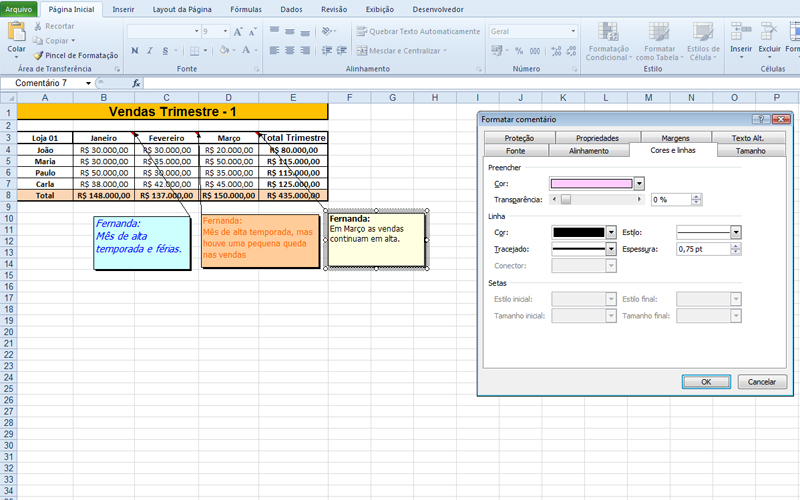Align text left in Alinhamento group
Viewport: 800px width, 500px height.
pos(274,51)
